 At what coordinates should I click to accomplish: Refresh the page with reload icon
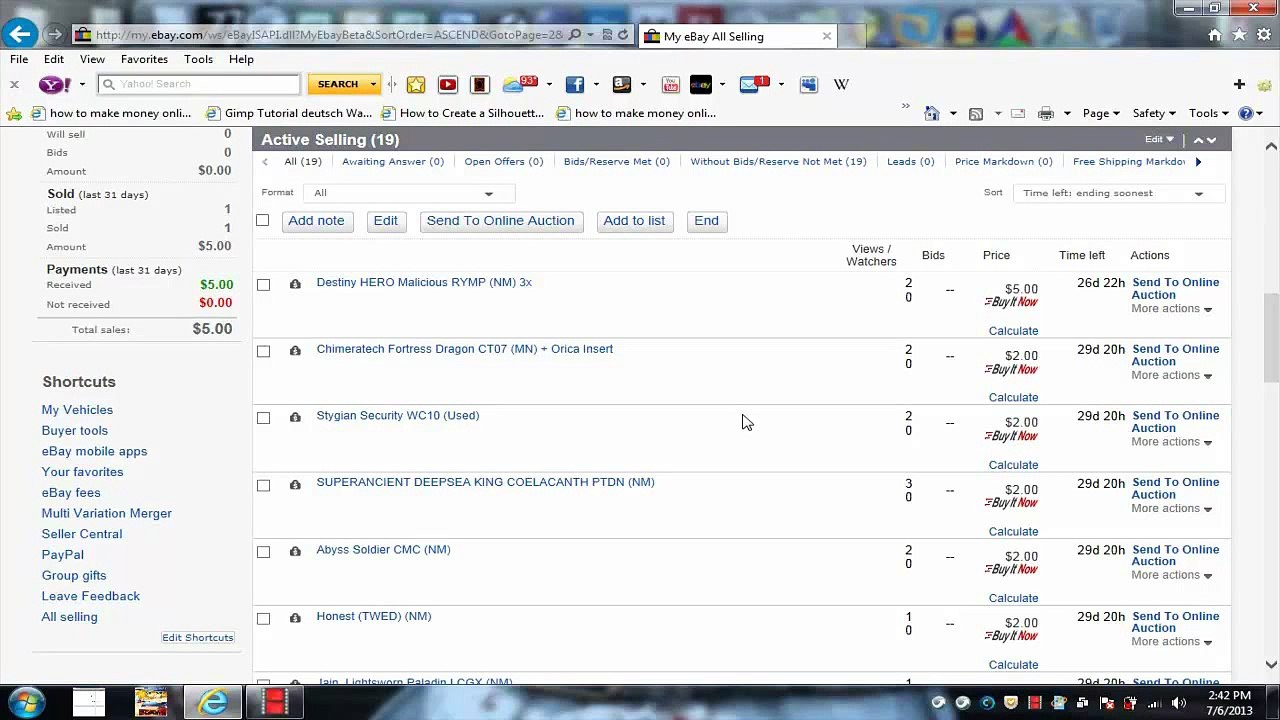622,35
